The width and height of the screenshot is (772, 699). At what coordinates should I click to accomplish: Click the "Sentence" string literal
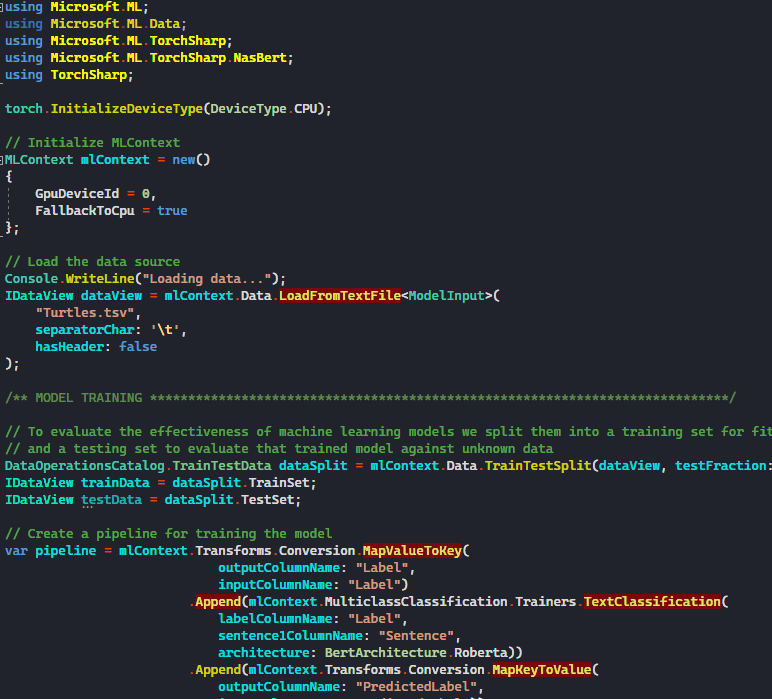tap(416, 636)
